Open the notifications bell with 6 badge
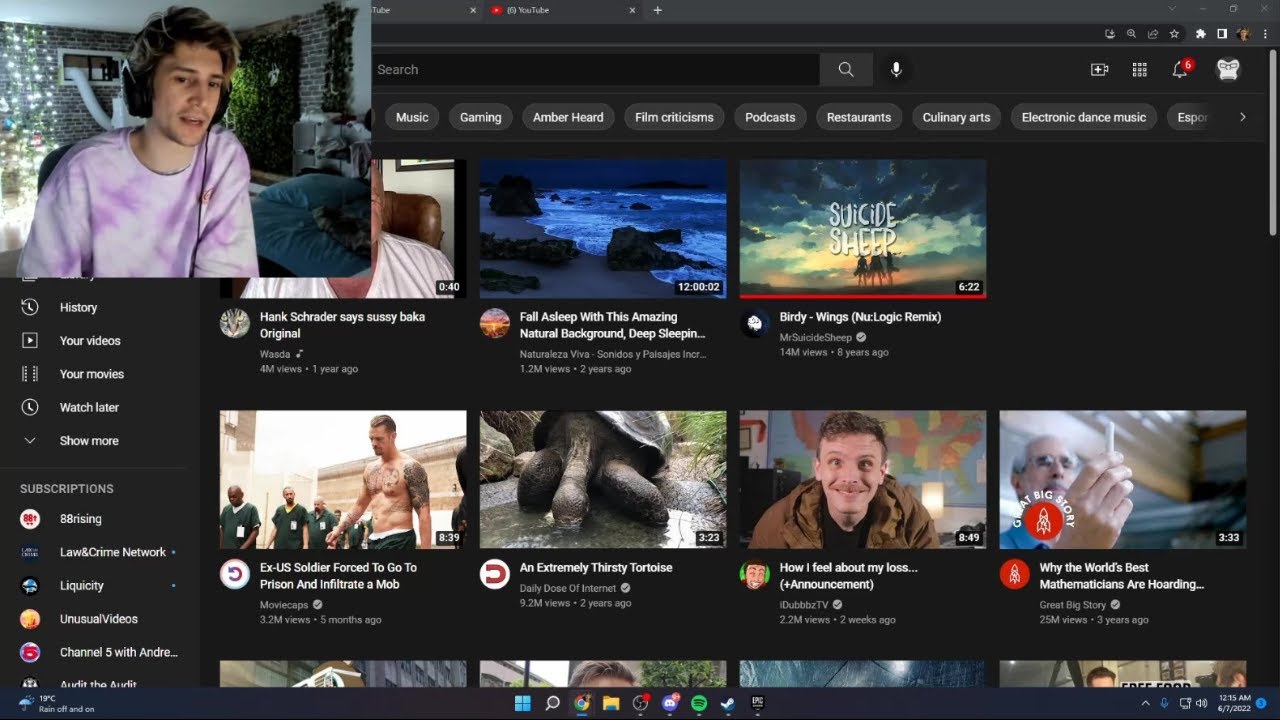 coord(1181,69)
